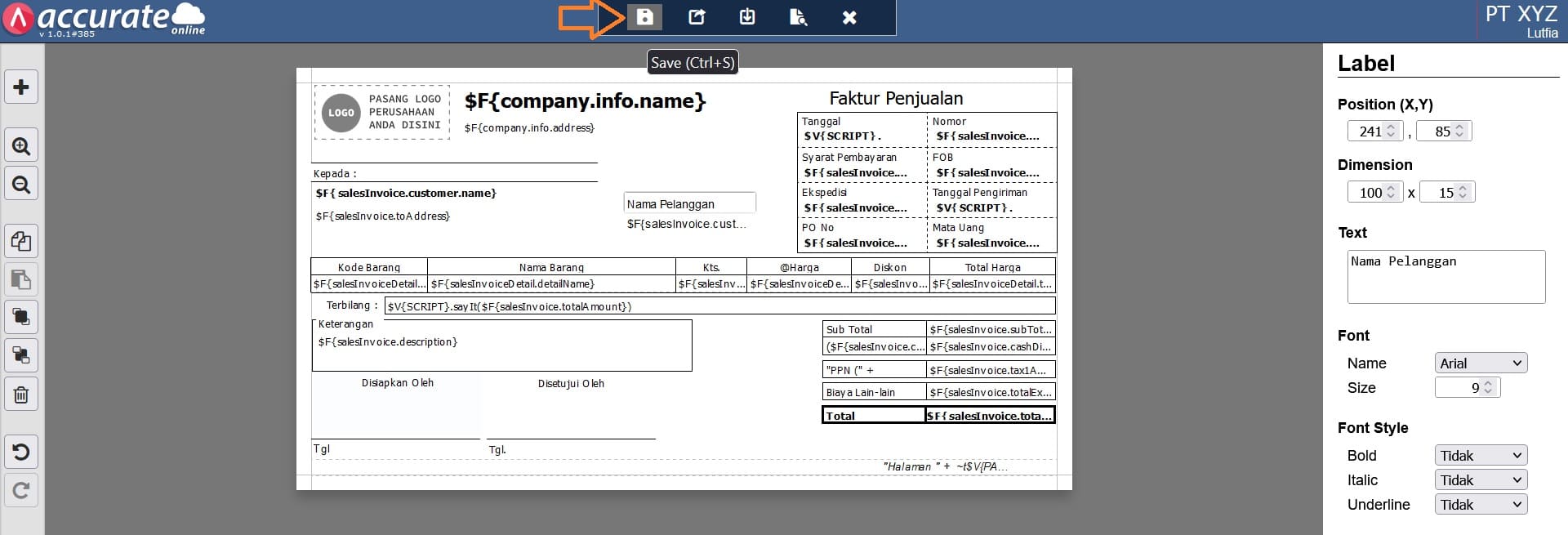Viewport: 1568px width, 535px height.
Task: Click the export icon with outgoing arrow
Action: click(696, 17)
